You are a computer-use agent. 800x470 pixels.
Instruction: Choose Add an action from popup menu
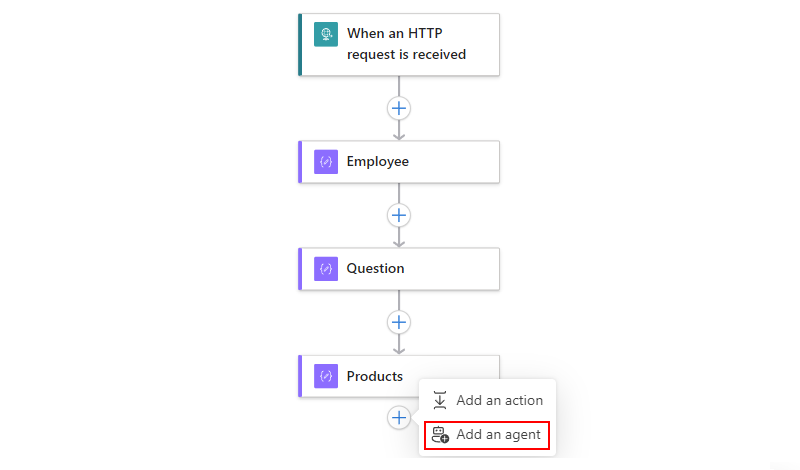[x=487, y=400]
